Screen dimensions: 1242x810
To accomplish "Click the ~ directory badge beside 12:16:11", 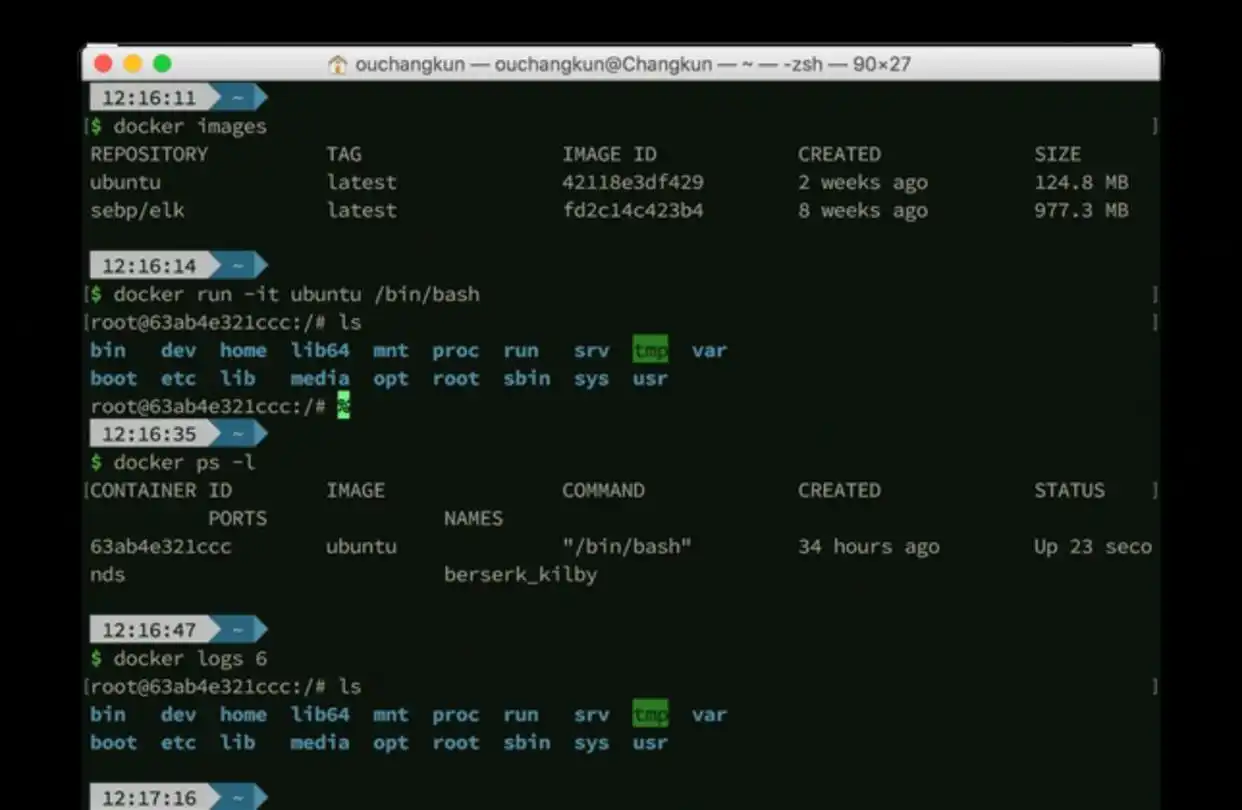I will tap(238, 98).
